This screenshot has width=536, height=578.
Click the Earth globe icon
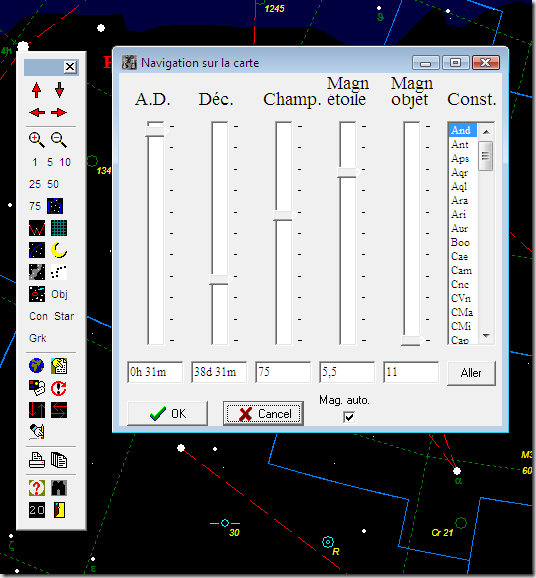tap(36, 366)
